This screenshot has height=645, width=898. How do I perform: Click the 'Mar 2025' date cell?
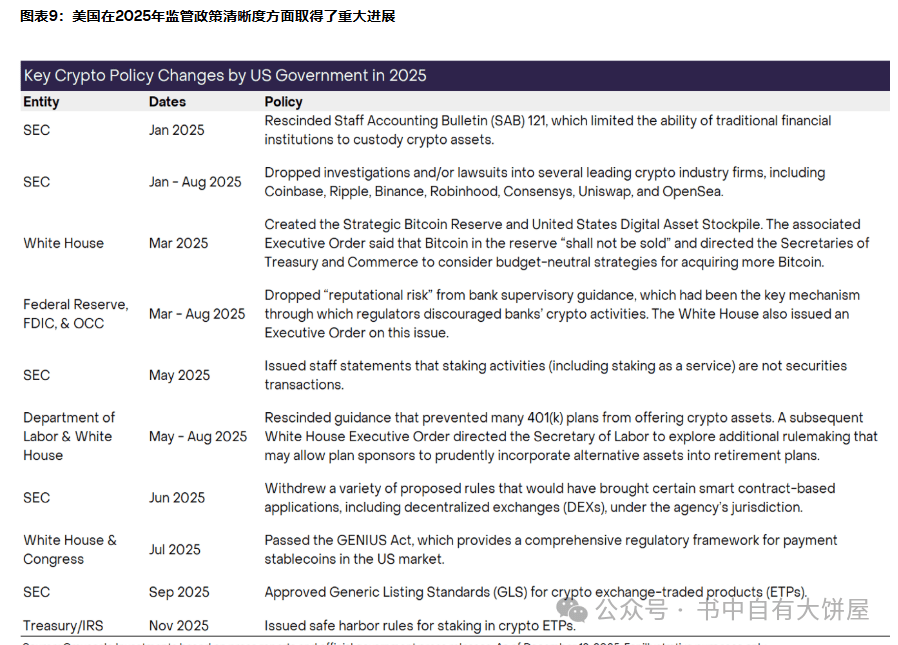[x=179, y=243]
